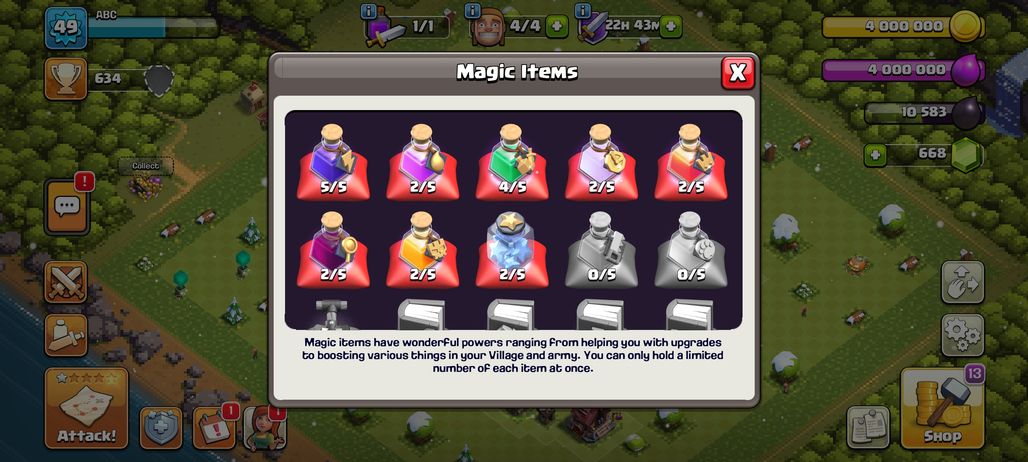Image resolution: width=1028 pixels, height=462 pixels.
Task: Select the star rune jar item
Action: point(512,250)
